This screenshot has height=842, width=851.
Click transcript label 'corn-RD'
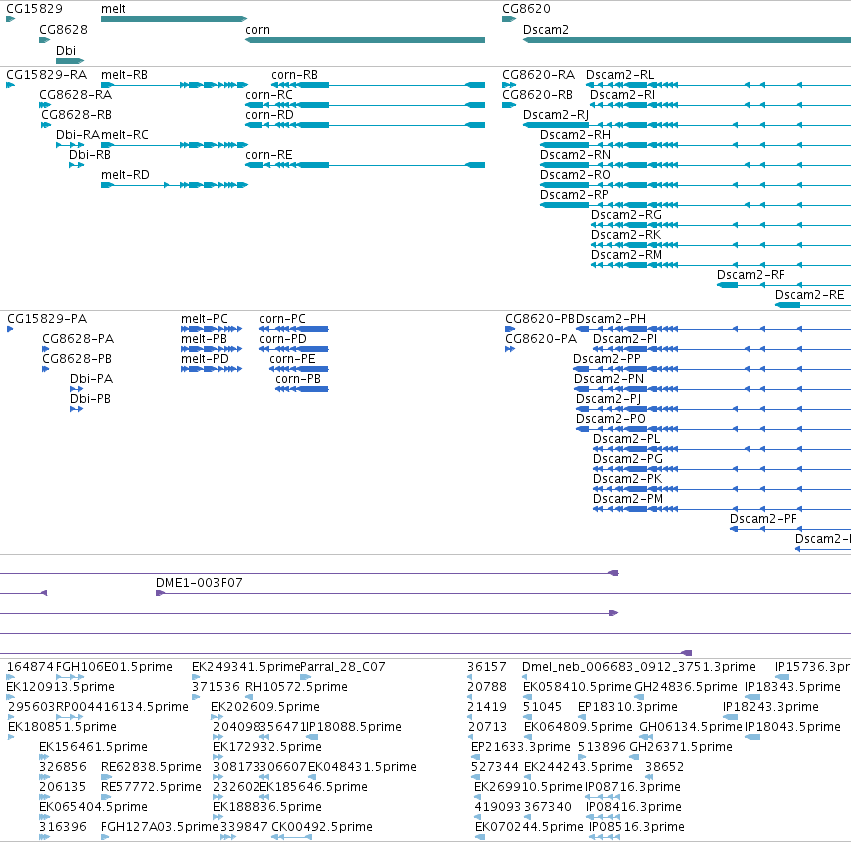coord(269,115)
